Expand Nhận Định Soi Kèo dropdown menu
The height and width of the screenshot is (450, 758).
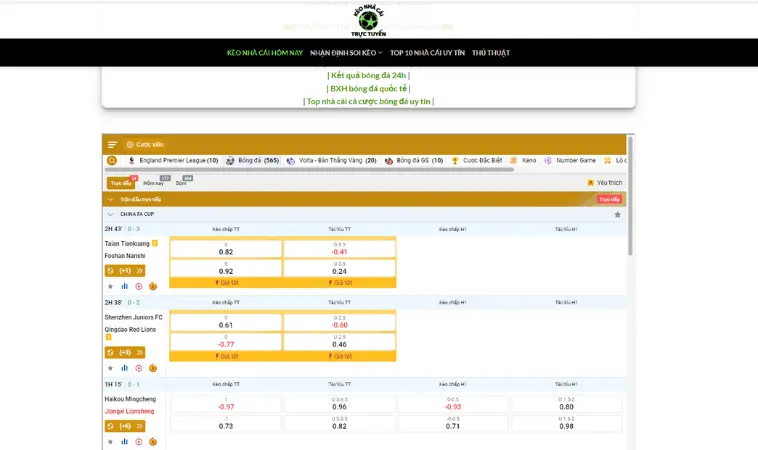(x=346, y=52)
